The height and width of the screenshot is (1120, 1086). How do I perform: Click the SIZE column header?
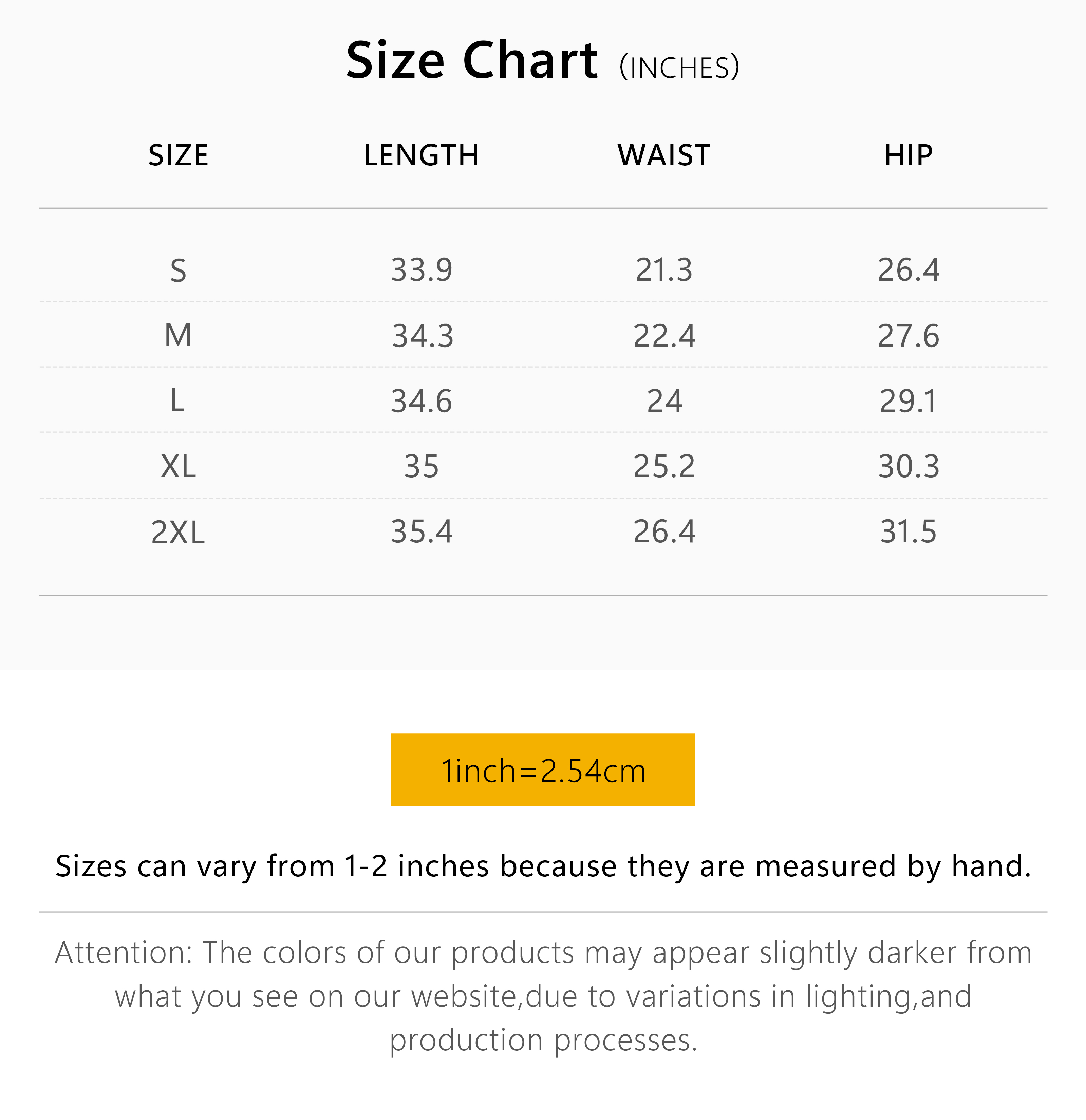point(178,155)
